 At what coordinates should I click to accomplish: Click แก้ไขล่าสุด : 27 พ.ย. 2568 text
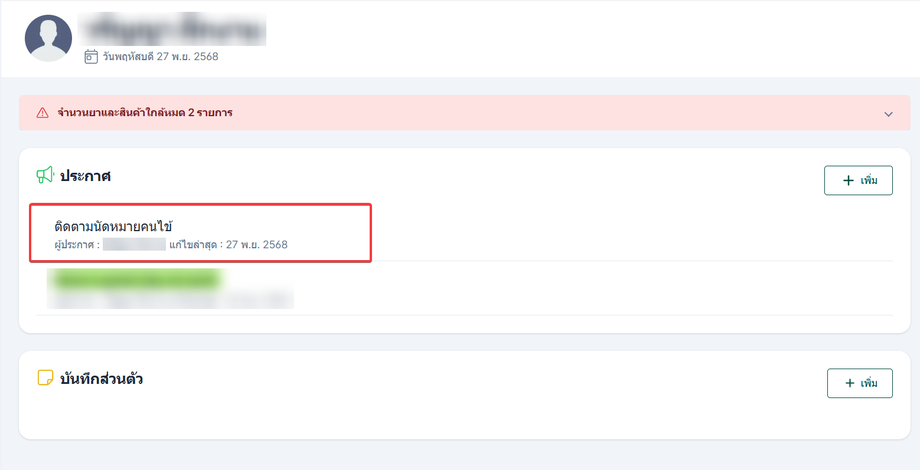click(x=228, y=245)
